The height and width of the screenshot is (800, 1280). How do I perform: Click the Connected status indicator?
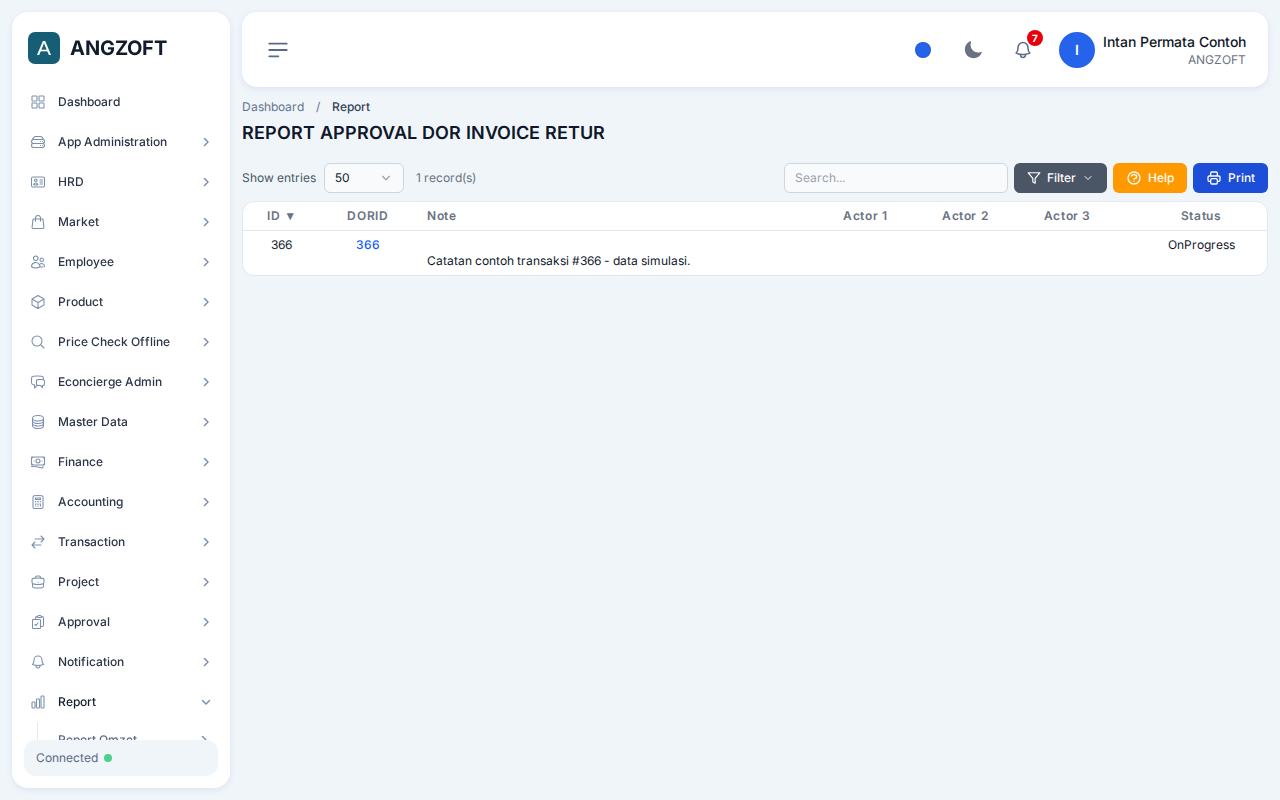pos(121,758)
